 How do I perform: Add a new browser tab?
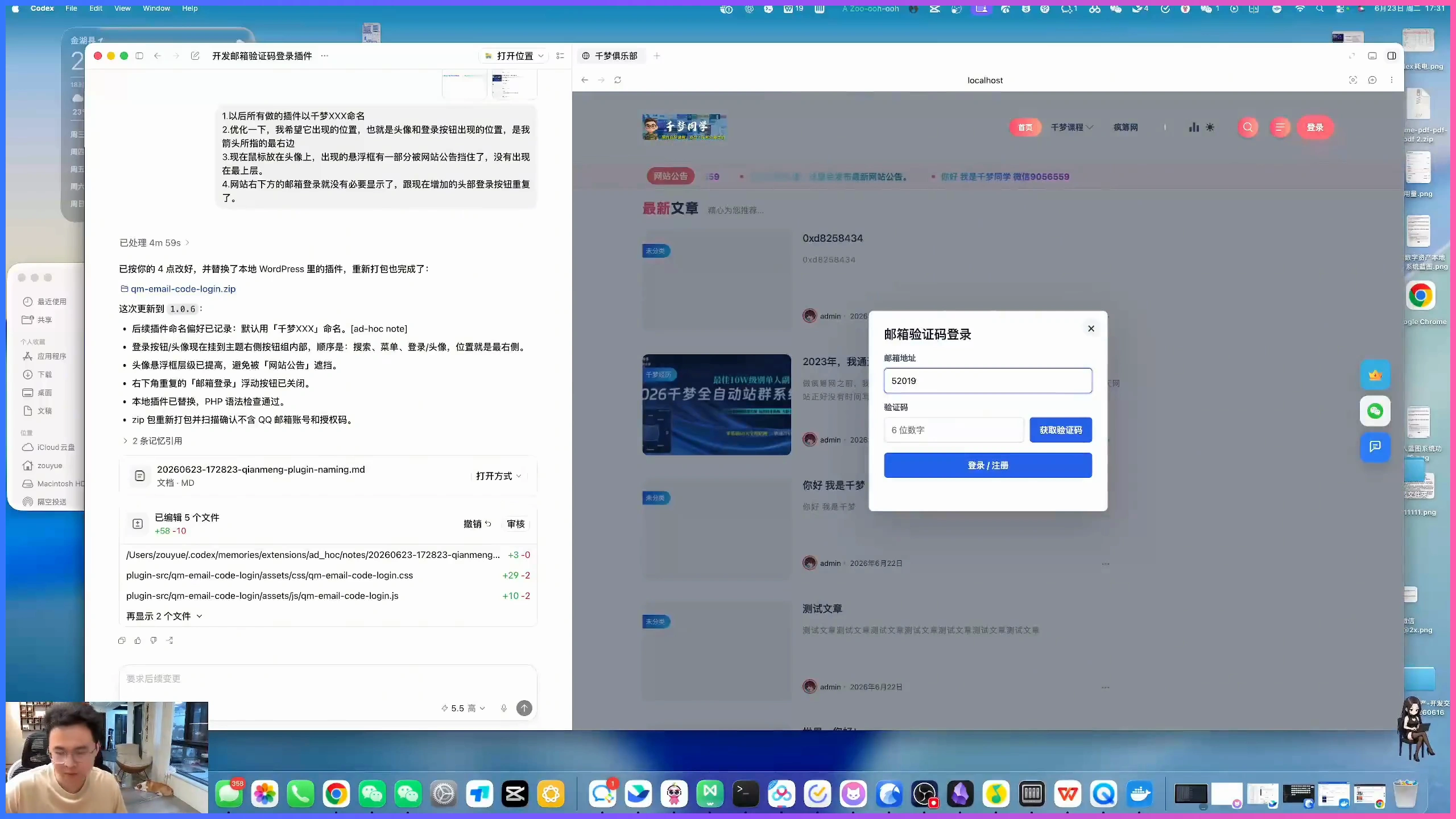657,56
